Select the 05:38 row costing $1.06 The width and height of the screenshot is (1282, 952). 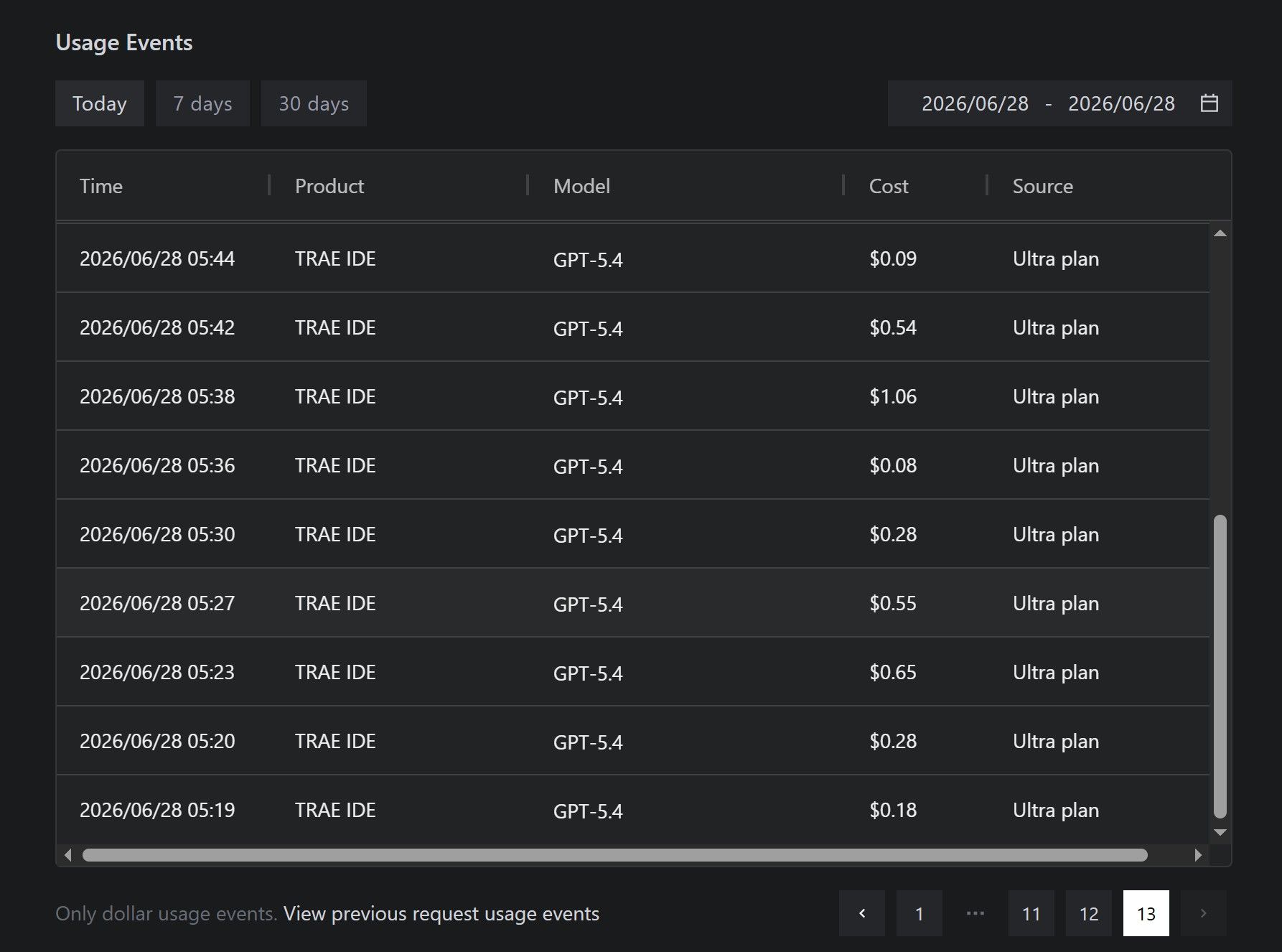pos(632,396)
